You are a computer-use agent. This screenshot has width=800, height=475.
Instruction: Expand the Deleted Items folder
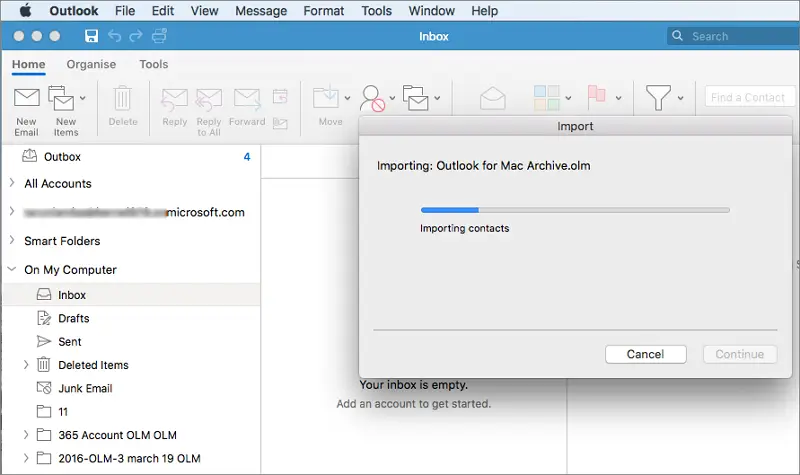(26, 364)
